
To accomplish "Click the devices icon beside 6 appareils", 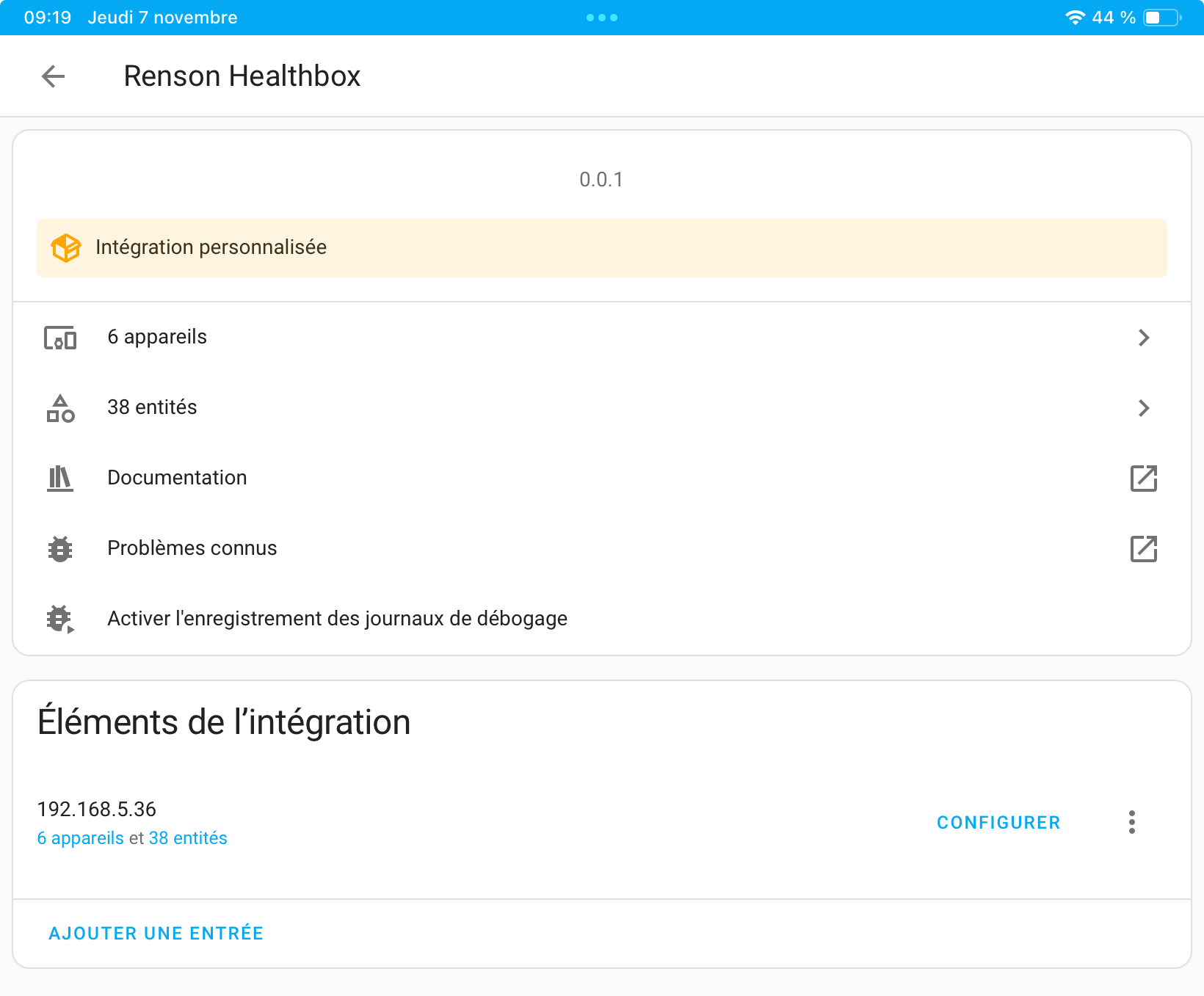I will (60, 338).
